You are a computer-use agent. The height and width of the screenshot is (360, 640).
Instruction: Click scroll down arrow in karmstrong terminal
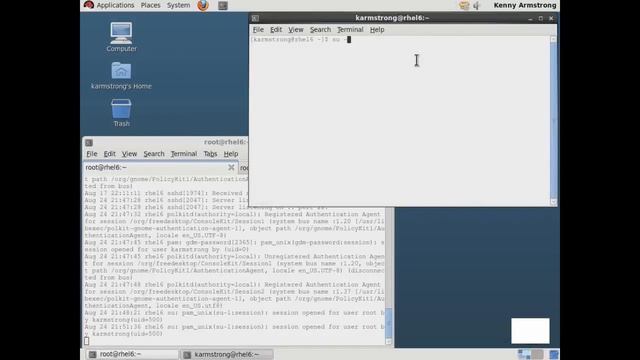[x=553, y=202]
